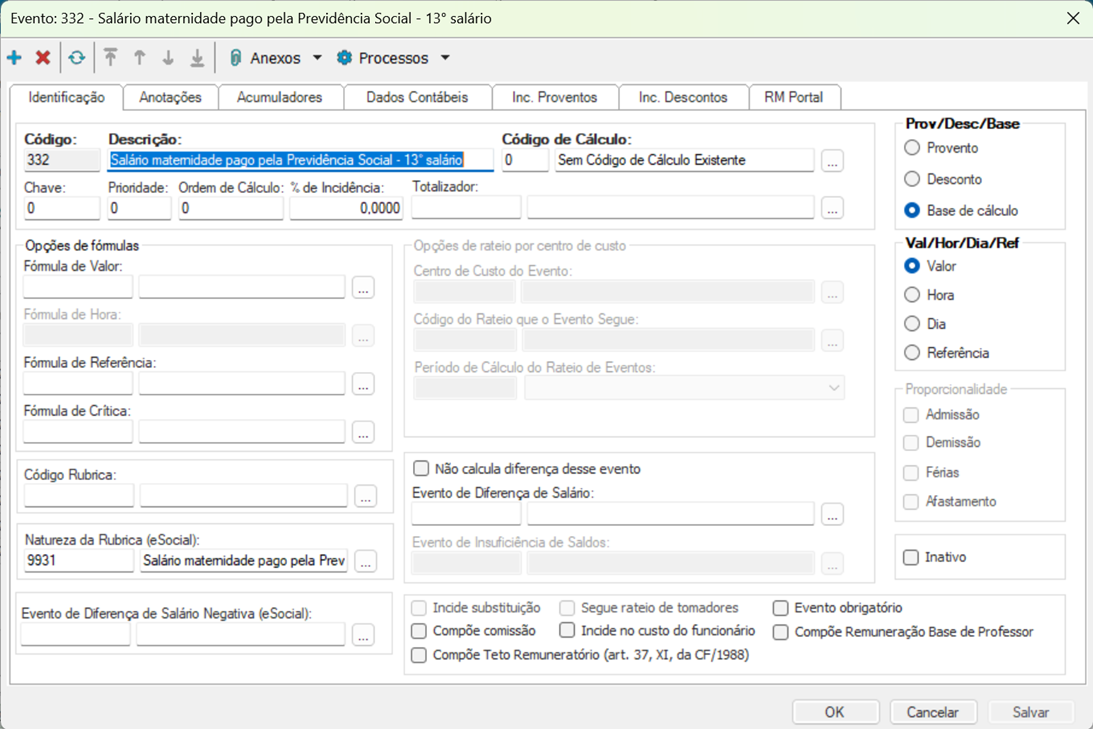Select the Desconto radio button

tap(912, 179)
